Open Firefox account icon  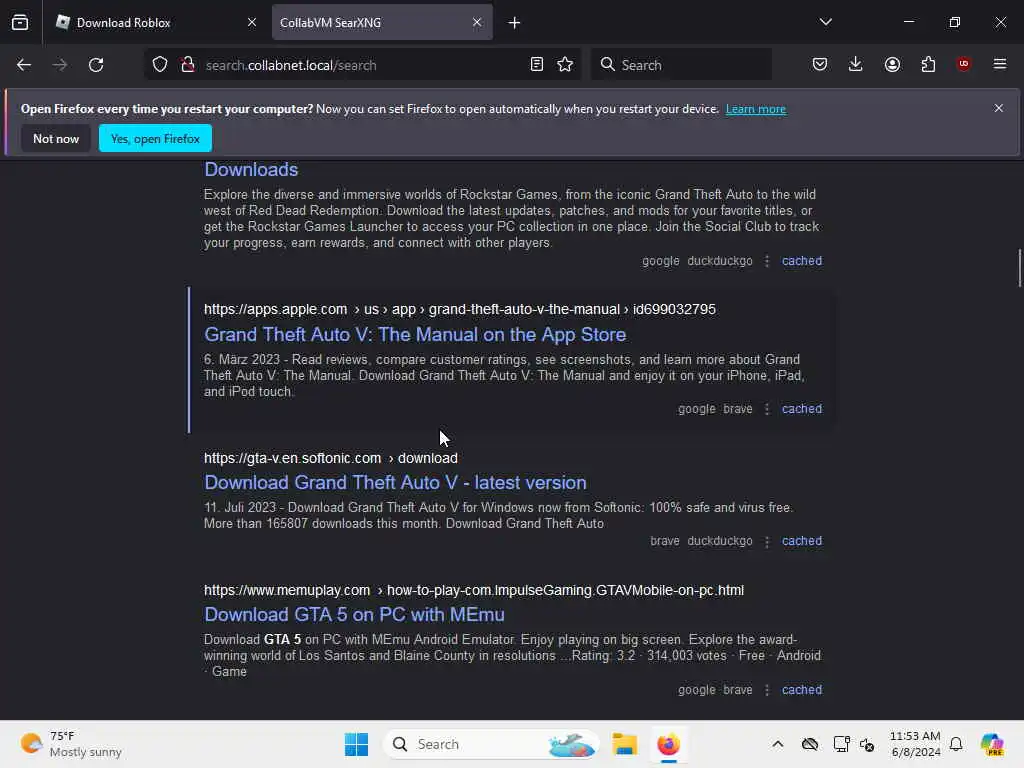(892, 65)
